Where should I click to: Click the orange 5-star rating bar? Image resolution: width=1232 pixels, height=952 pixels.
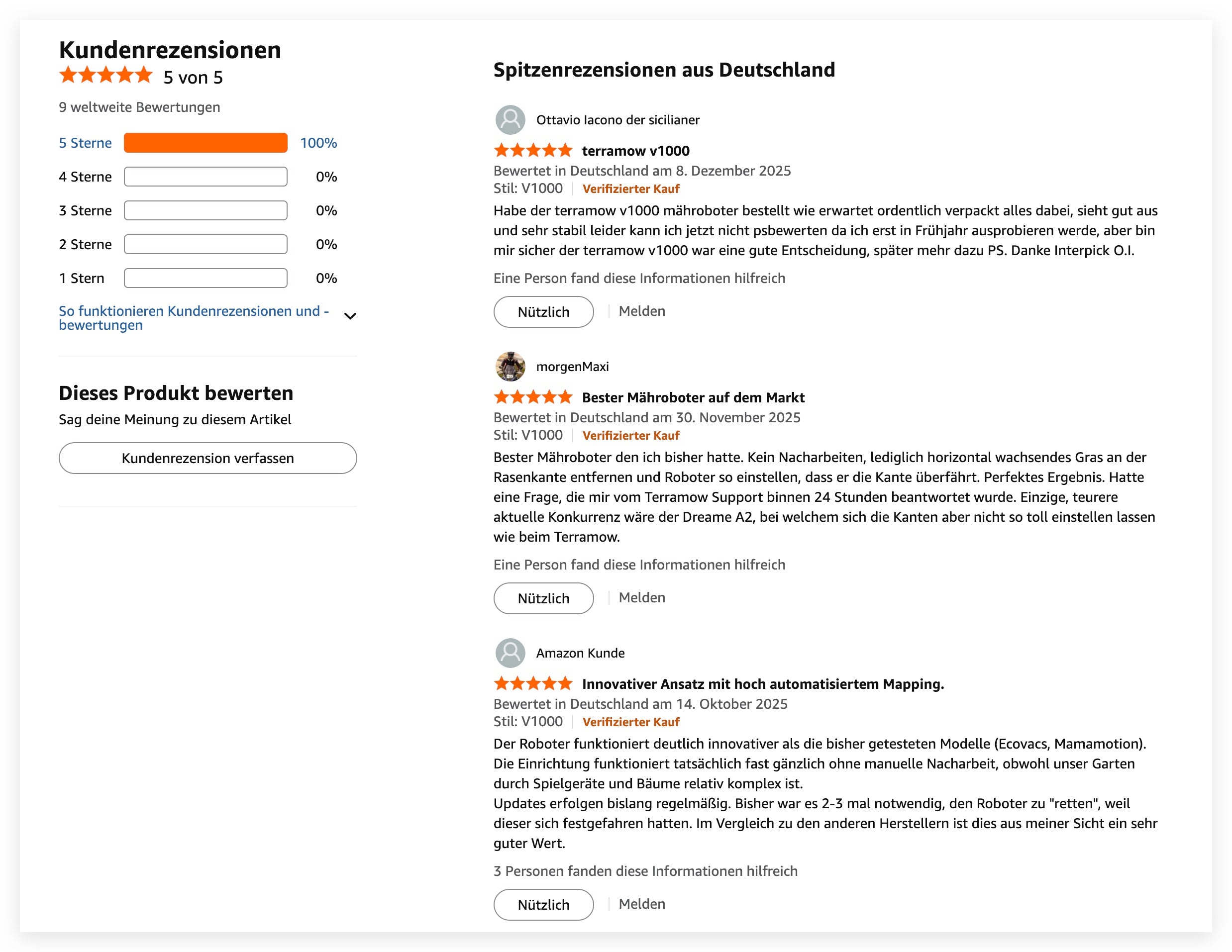click(x=205, y=143)
